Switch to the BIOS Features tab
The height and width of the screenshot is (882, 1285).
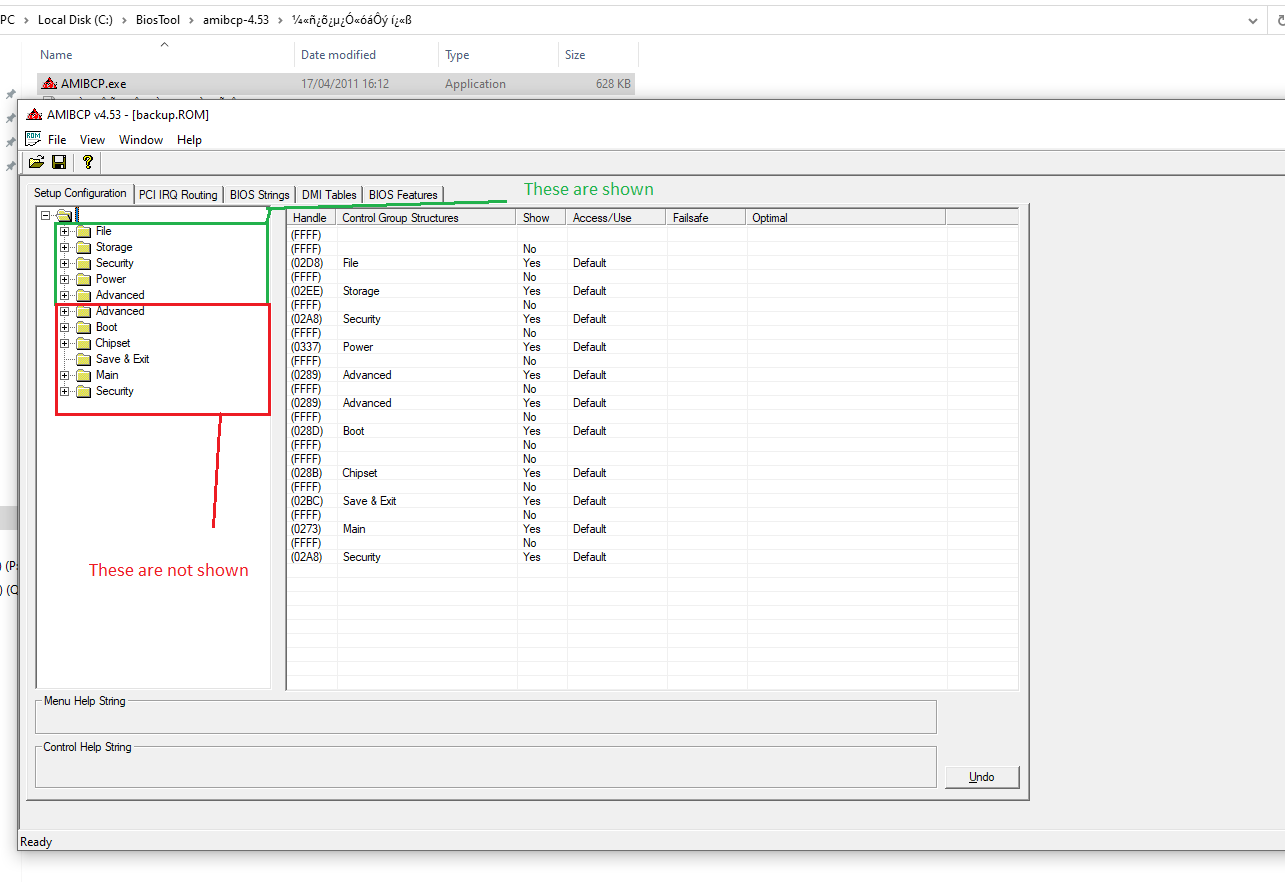pyautogui.click(x=403, y=195)
